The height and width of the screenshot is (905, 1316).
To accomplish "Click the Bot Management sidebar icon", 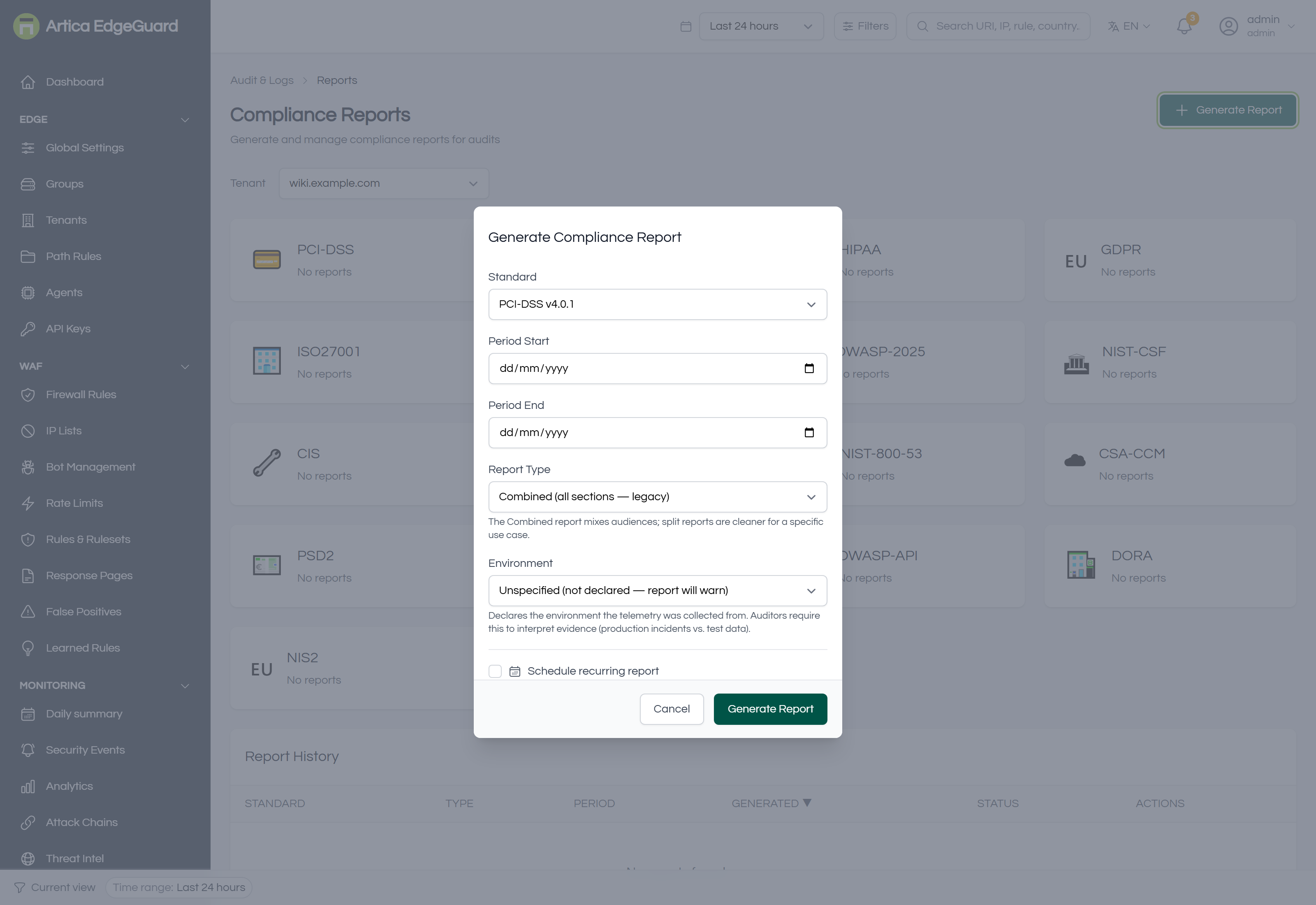I will tap(28, 467).
